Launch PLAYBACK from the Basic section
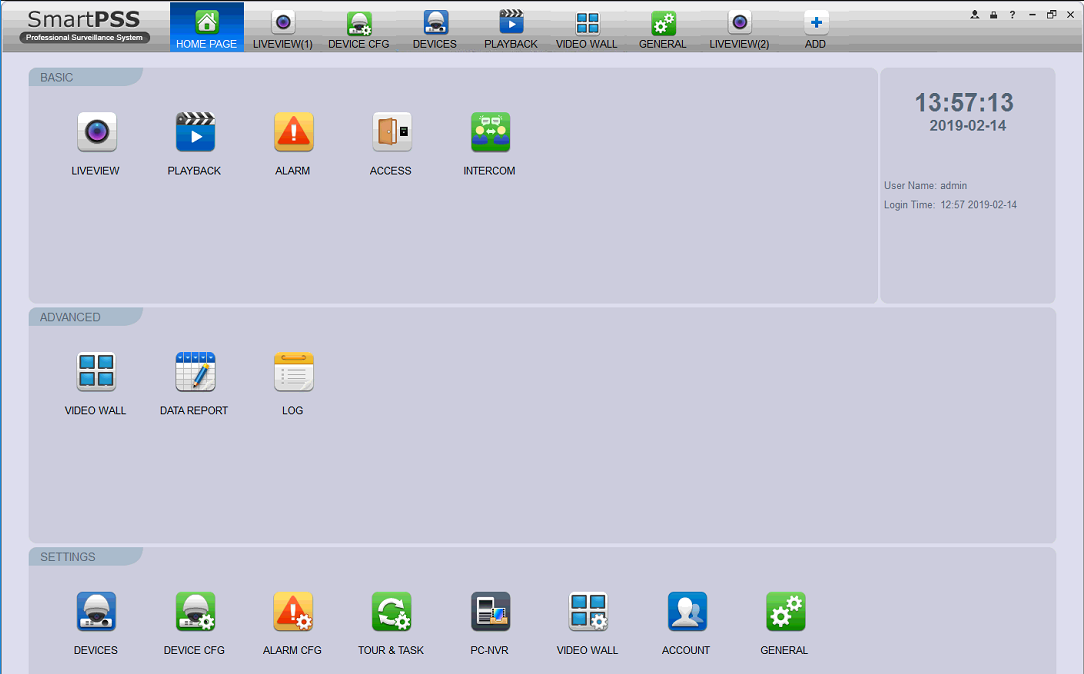1084x674 pixels. [x=195, y=132]
